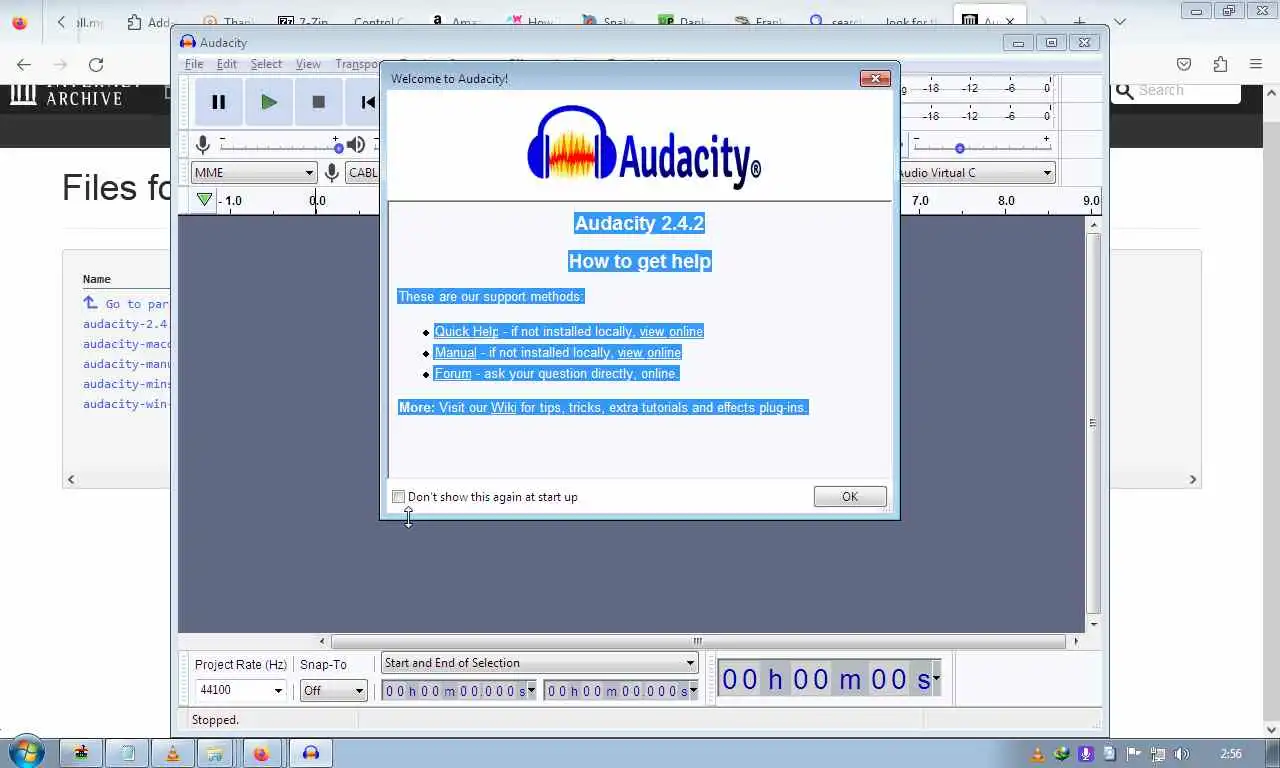Image resolution: width=1280 pixels, height=768 pixels.
Task: Click the green Play button
Action: (268, 102)
